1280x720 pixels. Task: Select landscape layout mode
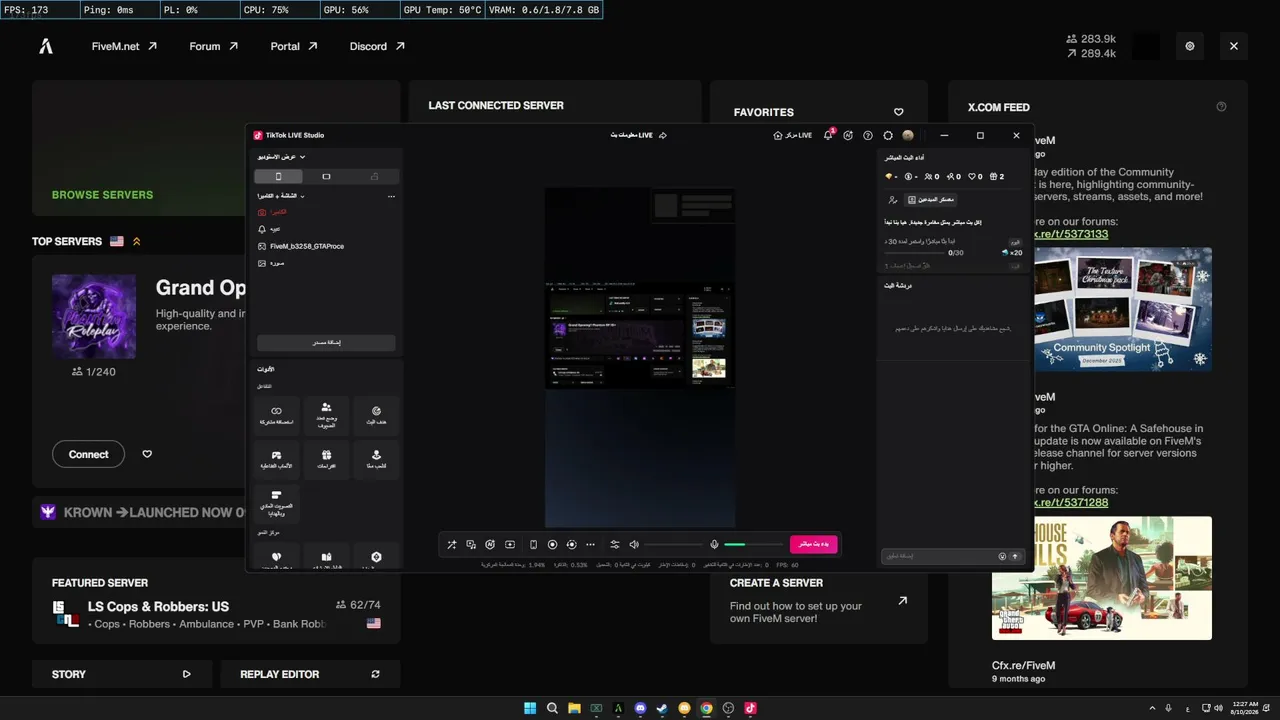326,177
